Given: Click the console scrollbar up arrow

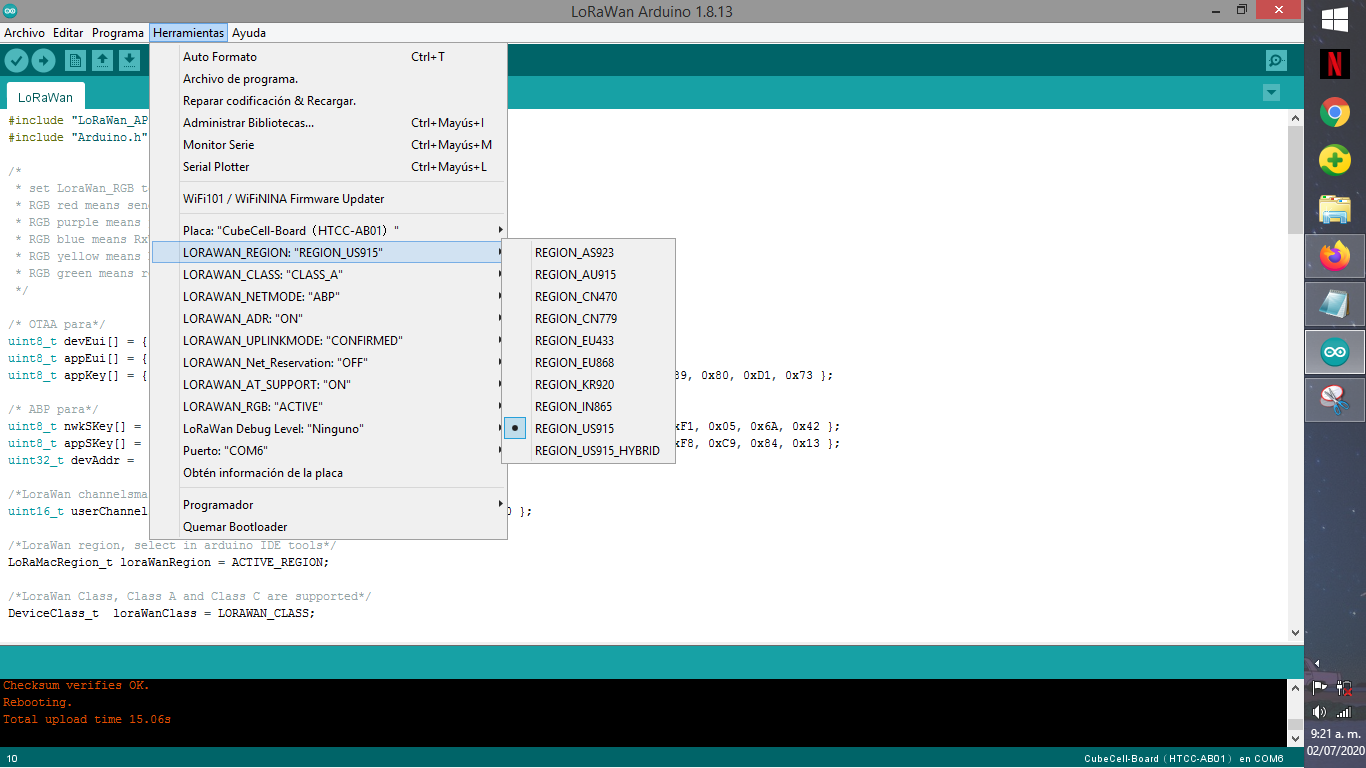Looking at the screenshot, I should [x=1296, y=687].
